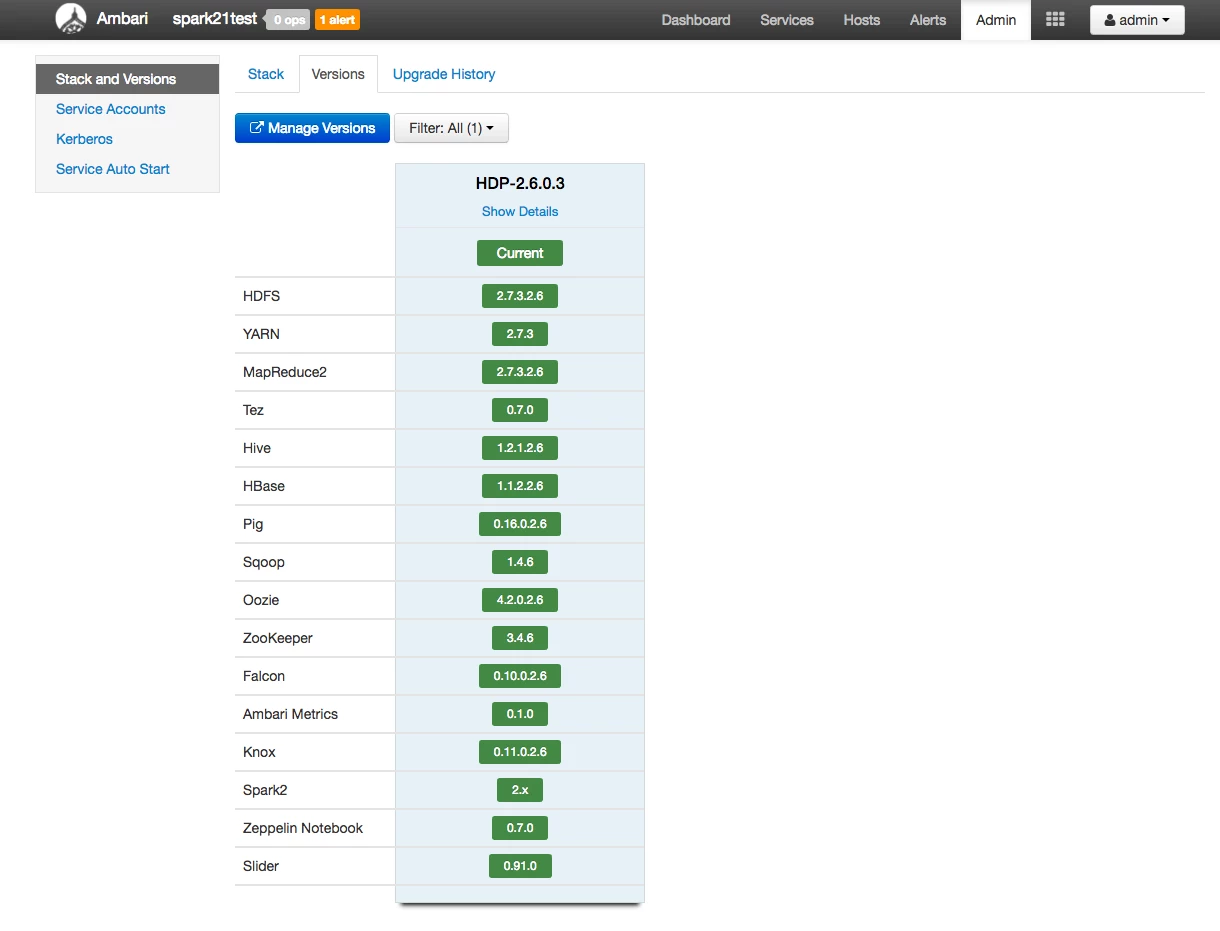Image resolution: width=1220 pixels, height=931 pixels.
Task: Open the views grid icon
Action: [x=1055, y=19]
